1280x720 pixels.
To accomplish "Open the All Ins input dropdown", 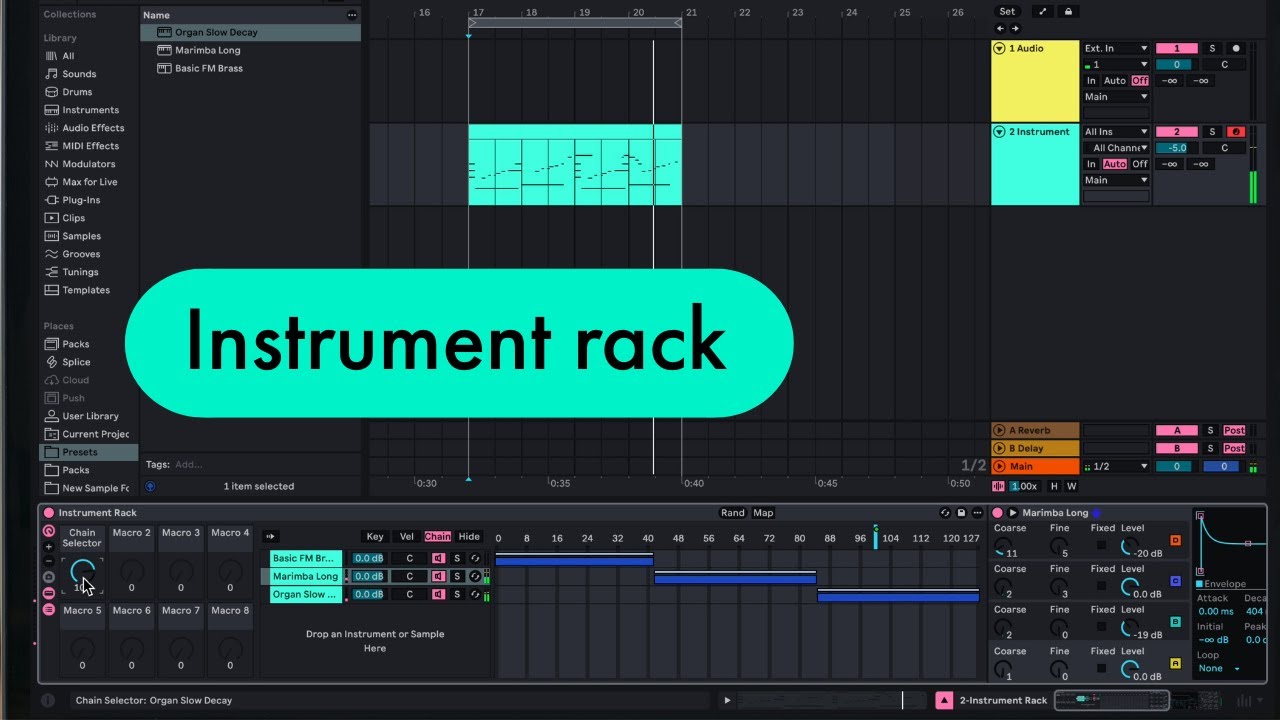I will 1117,132.
